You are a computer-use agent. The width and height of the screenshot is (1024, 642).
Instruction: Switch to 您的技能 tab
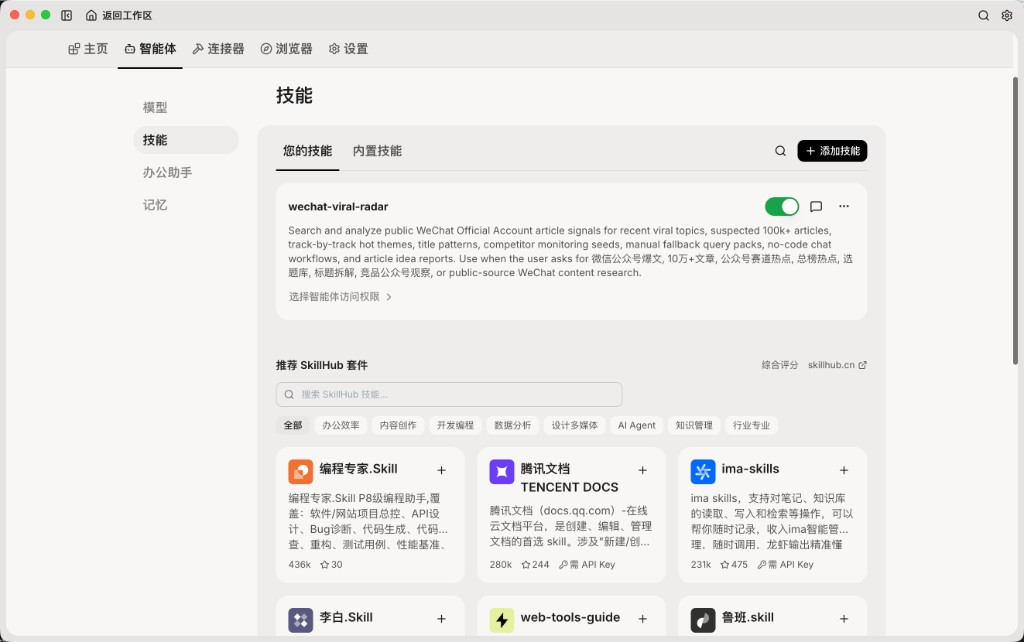[307, 151]
